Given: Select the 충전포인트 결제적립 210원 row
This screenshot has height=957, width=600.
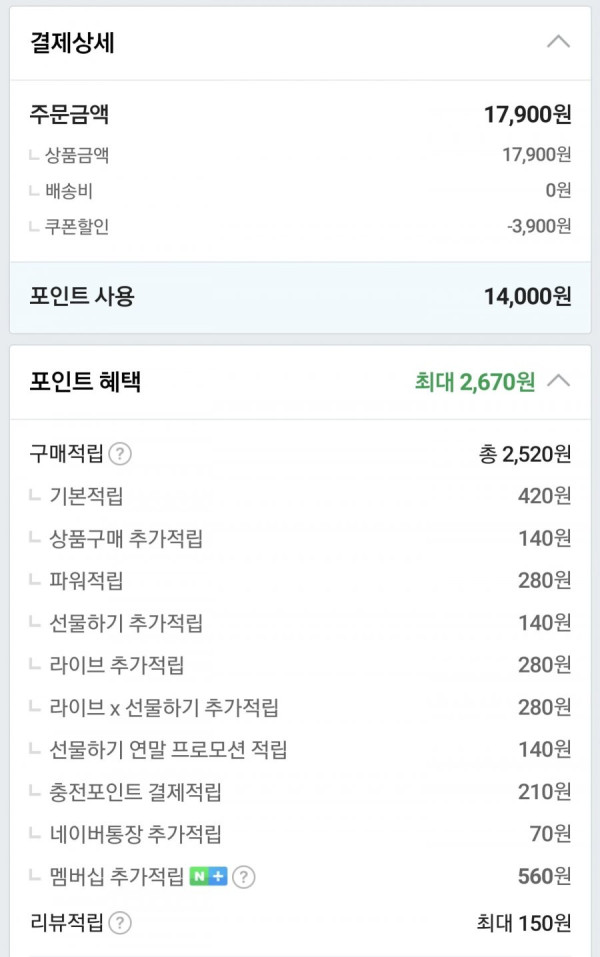Looking at the screenshot, I should pos(300,792).
